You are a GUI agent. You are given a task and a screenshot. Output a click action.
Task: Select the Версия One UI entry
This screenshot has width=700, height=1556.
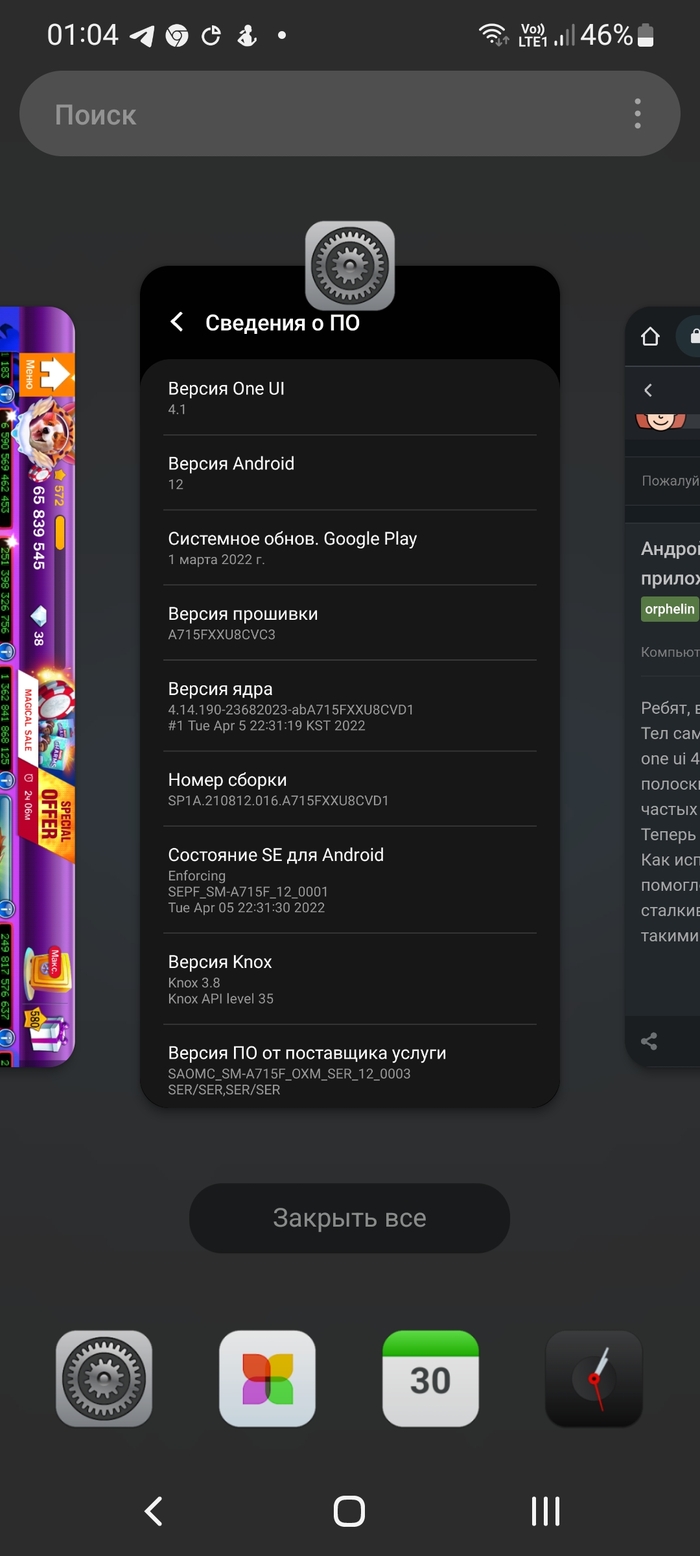pyautogui.click(x=350, y=398)
